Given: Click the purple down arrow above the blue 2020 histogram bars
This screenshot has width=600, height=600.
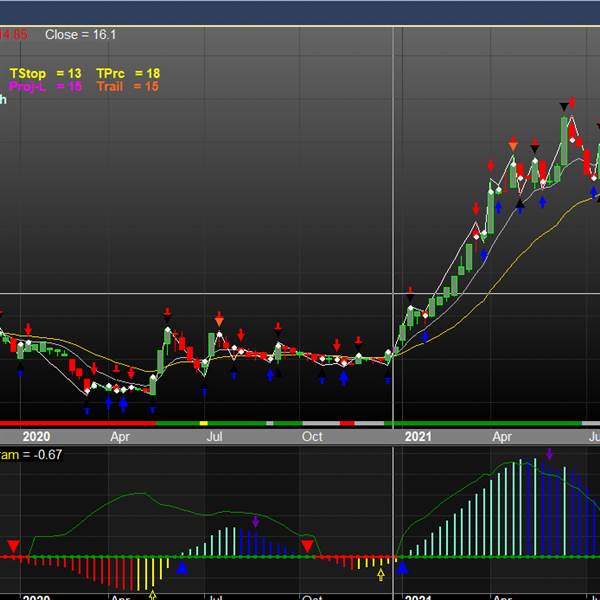Looking at the screenshot, I should (x=256, y=521).
